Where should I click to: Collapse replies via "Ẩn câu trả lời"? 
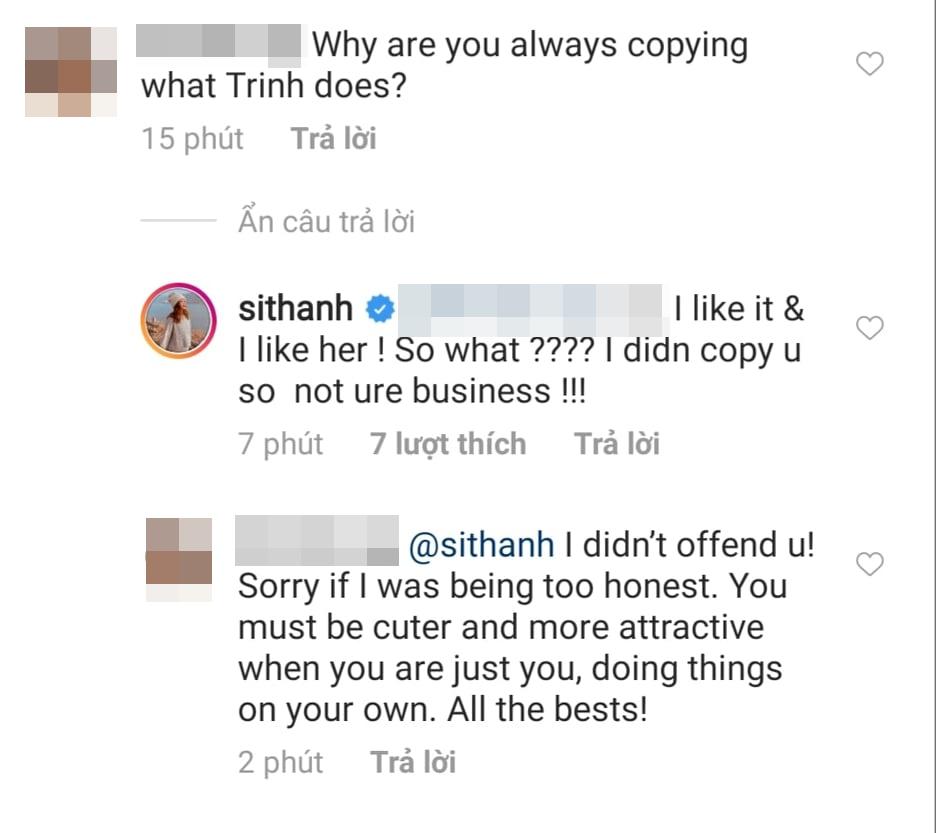tap(326, 221)
